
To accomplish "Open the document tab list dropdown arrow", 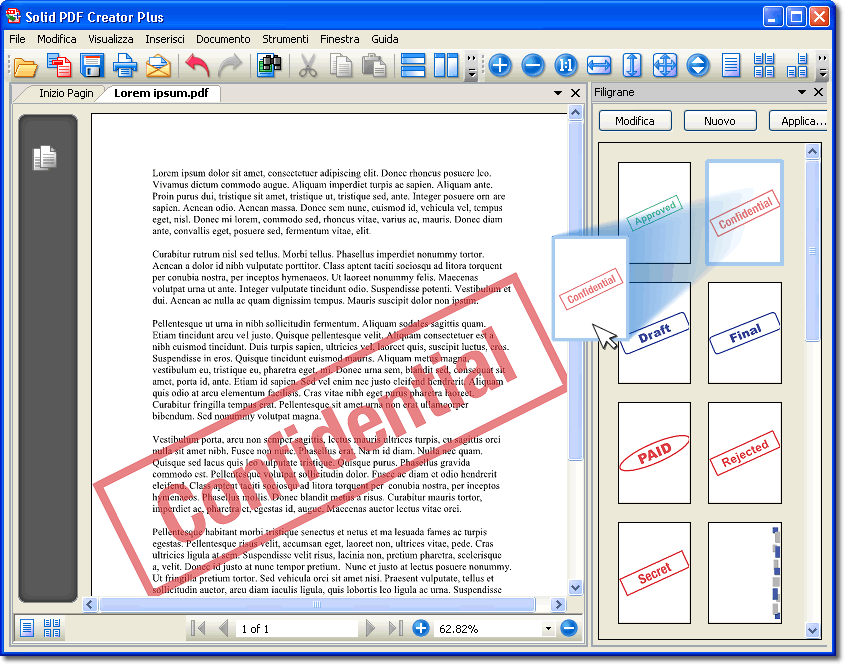I will [558, 93].
